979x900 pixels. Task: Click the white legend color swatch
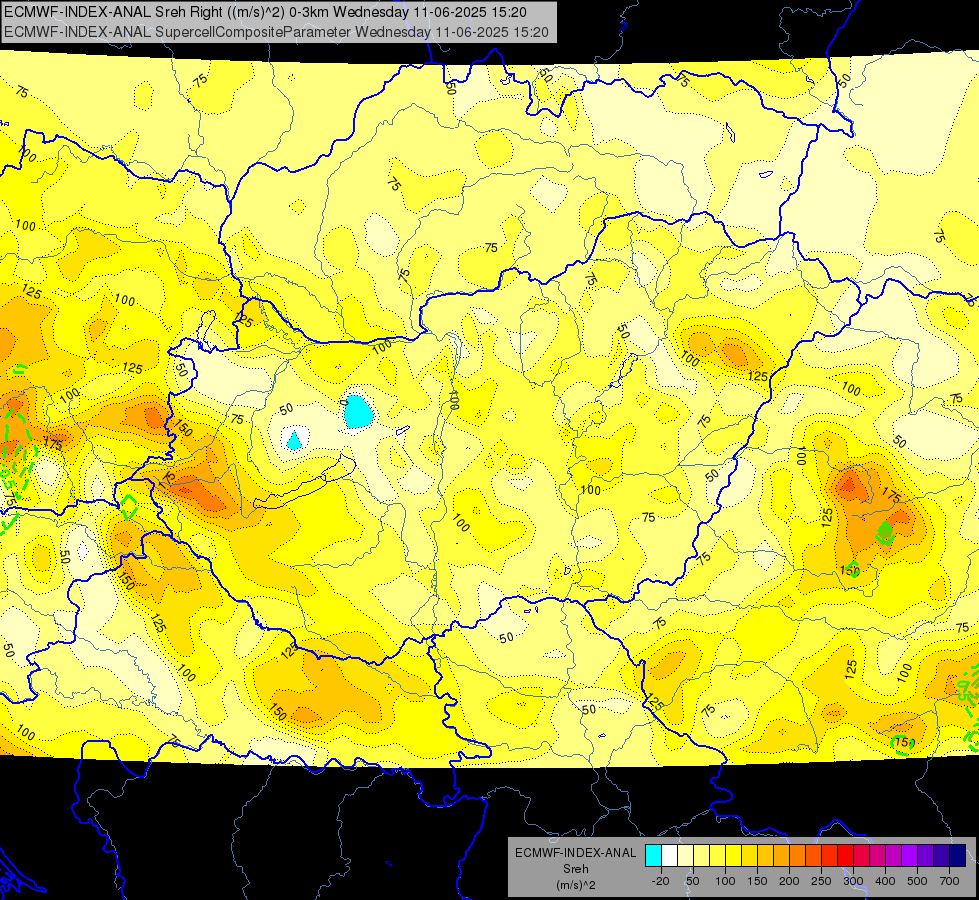click(669, 855)
